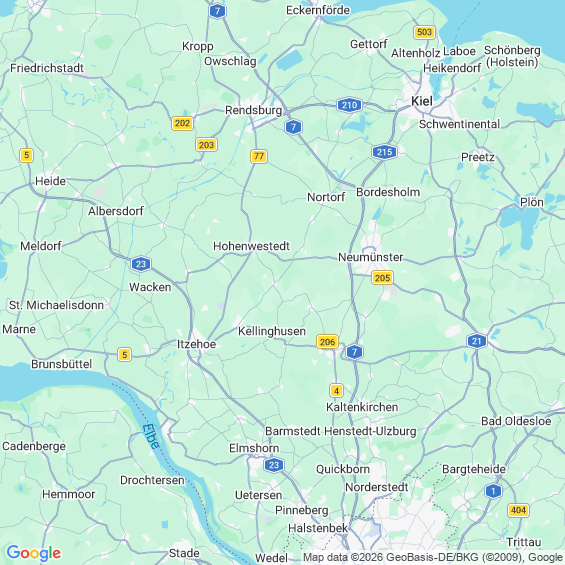Click the A210 highway shield near Kiel
This screenshot has width=565, height=565.
coord(349,105)
